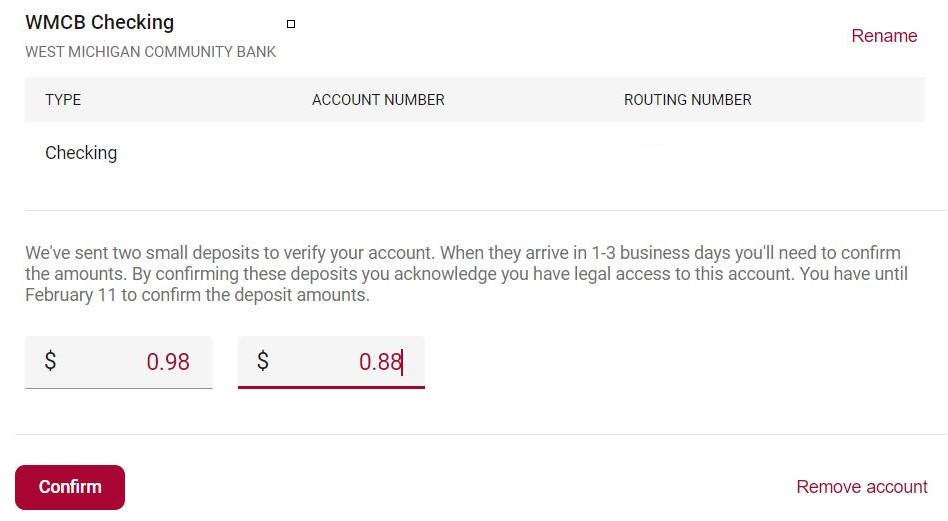The height and width of the screenshot is (521, 948).
Task: Click the Remove account link
Action: point(862,487)
